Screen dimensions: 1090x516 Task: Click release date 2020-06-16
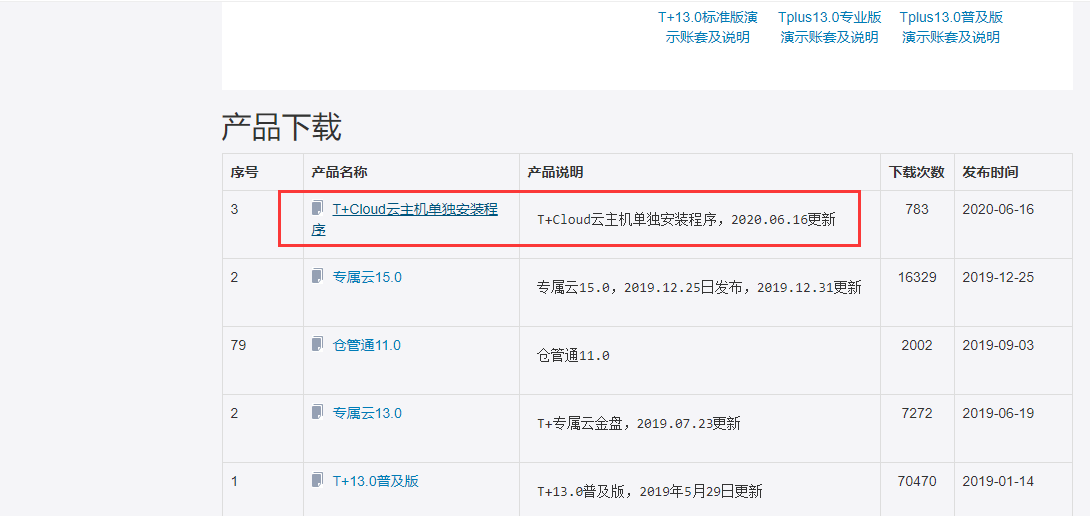(x=998, y=209)
